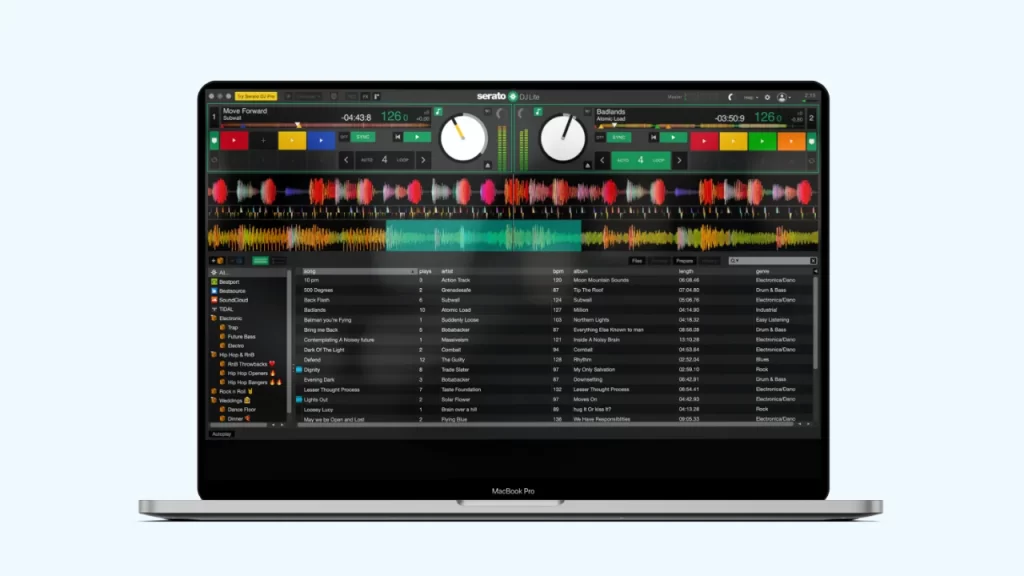
Task: Collapse the Electronic crate
Action: pos(214,319)
